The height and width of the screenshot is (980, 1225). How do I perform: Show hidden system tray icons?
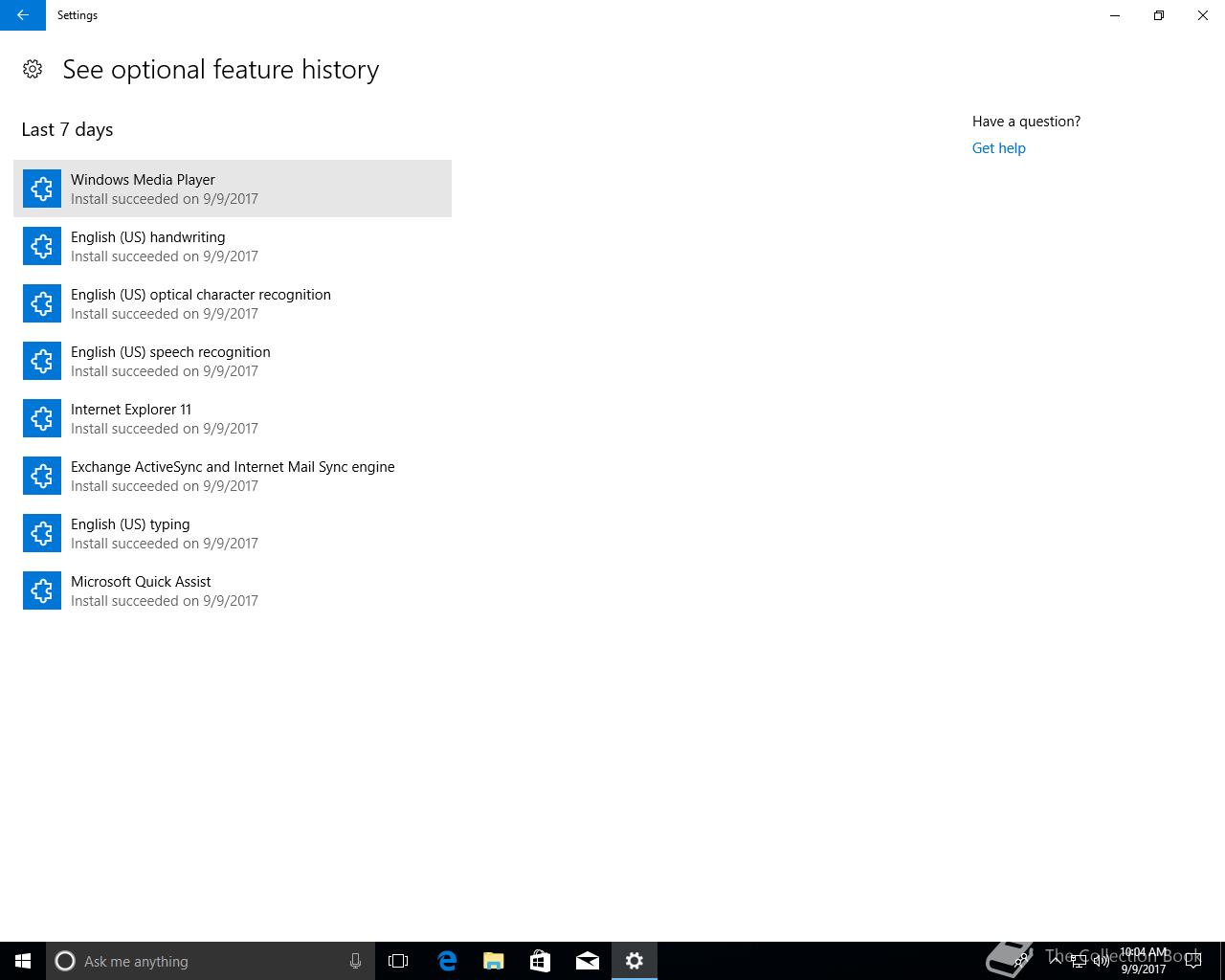(x=1056, y=961)
